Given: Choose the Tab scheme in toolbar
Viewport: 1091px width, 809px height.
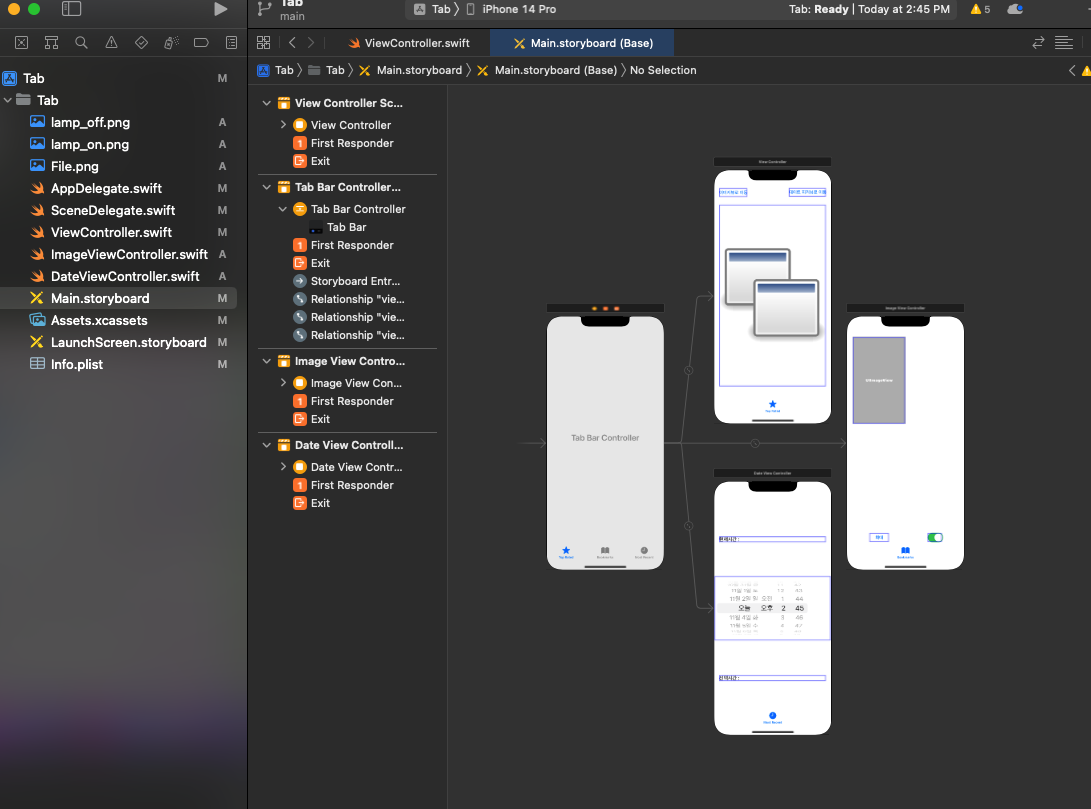Looking at the screenshot, I should click(x=433, y=9).
